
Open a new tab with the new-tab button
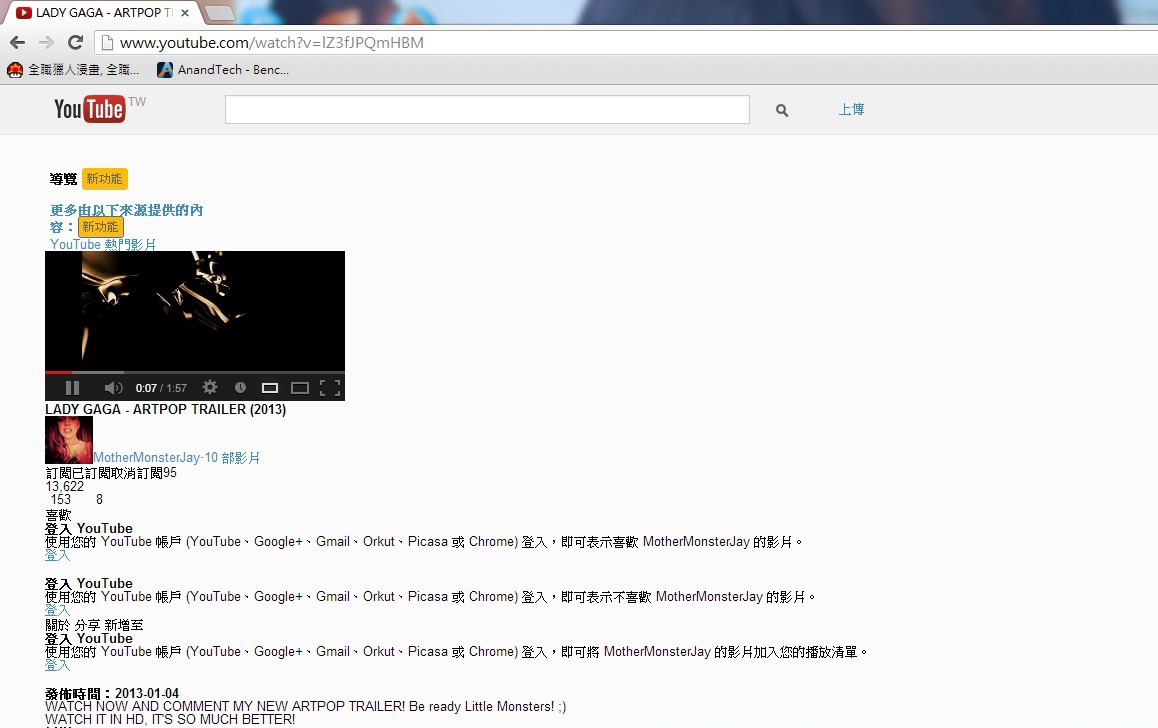tap(219, 13)
